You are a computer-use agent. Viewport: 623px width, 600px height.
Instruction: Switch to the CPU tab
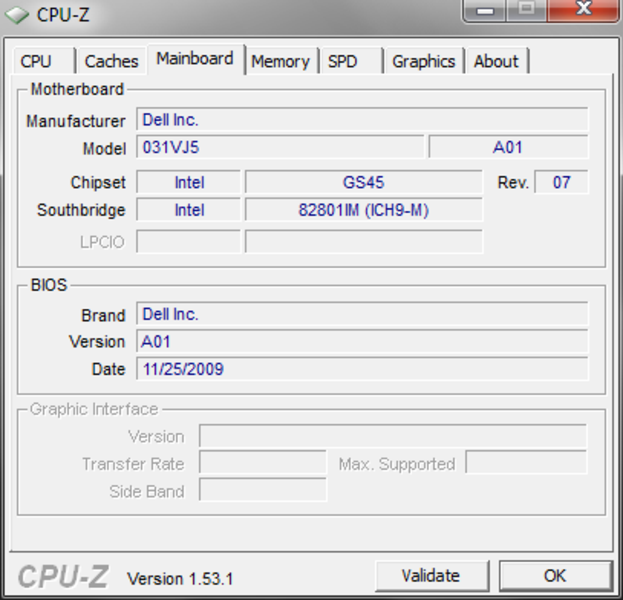pyautogui.click(x=44, y=61)
